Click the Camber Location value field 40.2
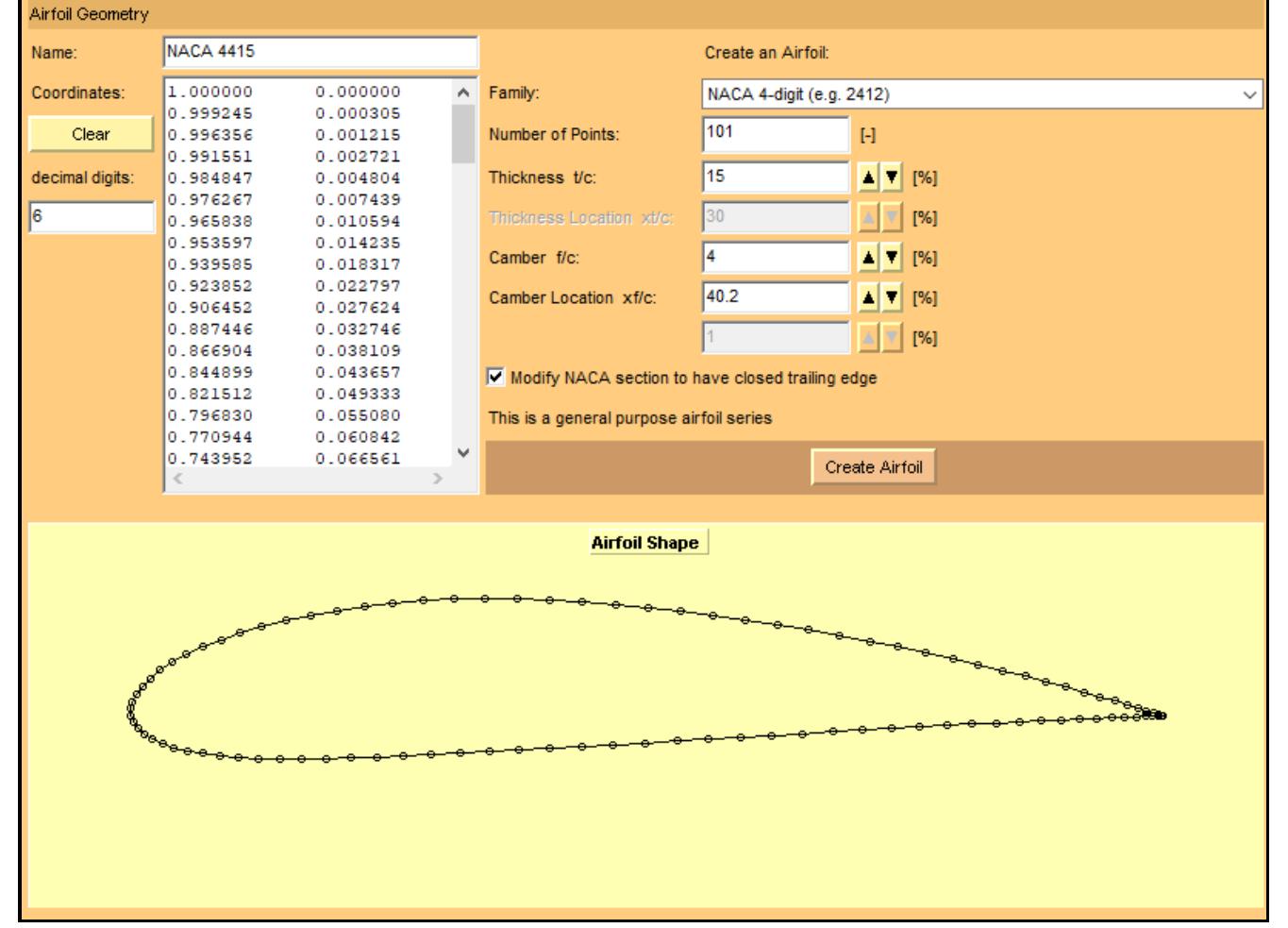Screen dimensions: 1288x928 [776, 297]
